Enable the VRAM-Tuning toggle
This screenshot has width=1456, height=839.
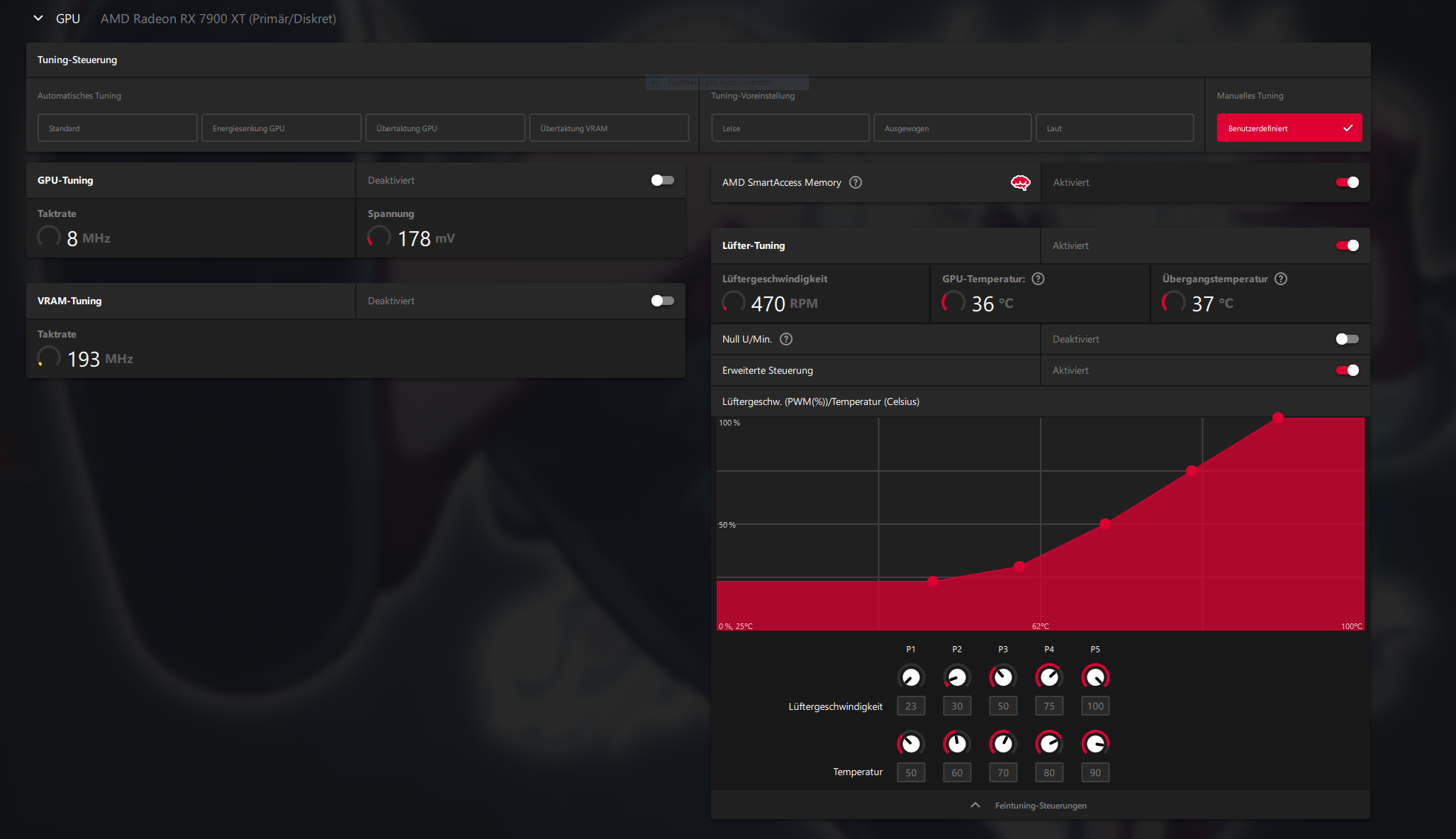(x=663, y=301)
